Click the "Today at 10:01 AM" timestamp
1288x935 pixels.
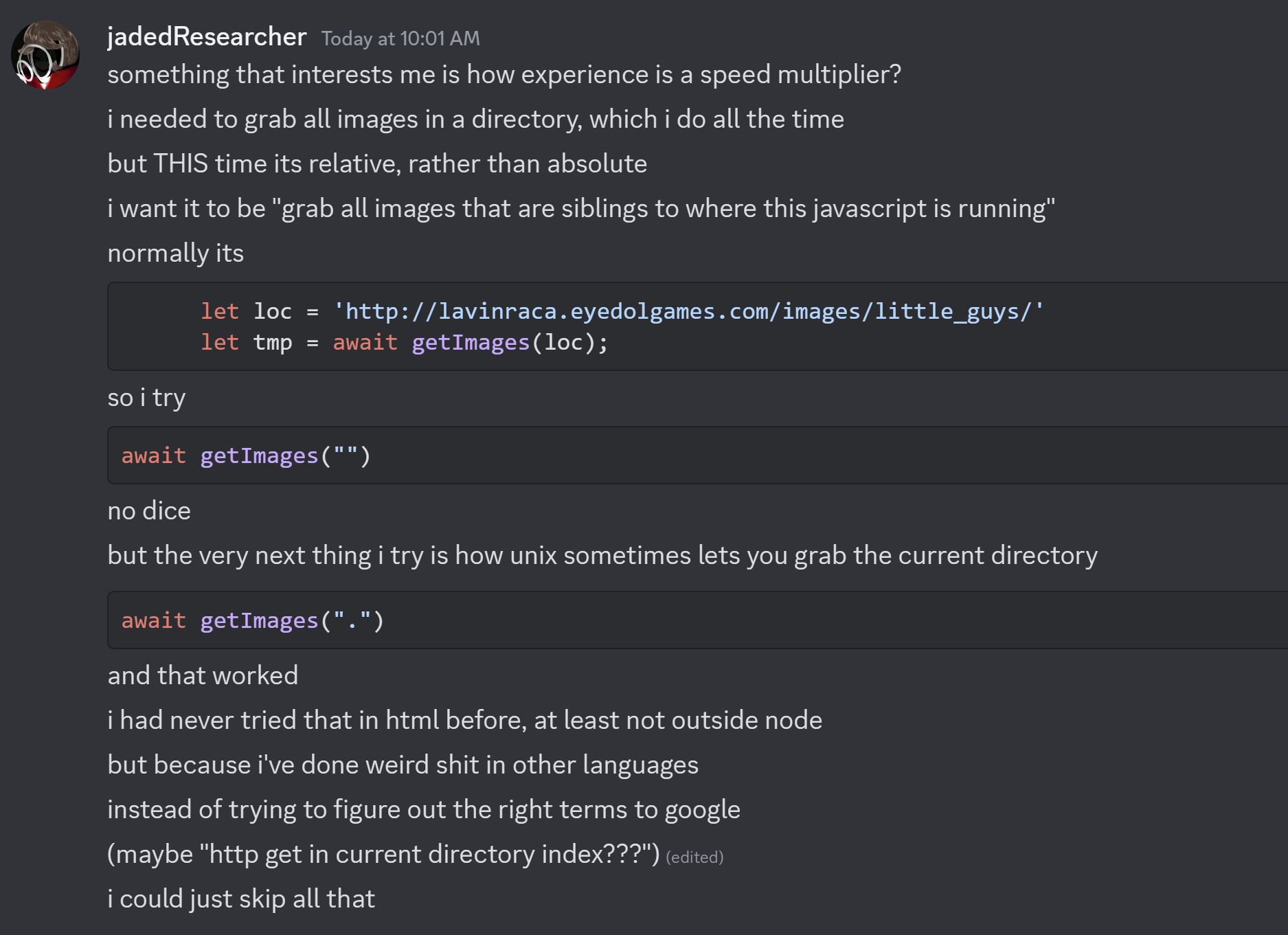(x=400, y=38)
